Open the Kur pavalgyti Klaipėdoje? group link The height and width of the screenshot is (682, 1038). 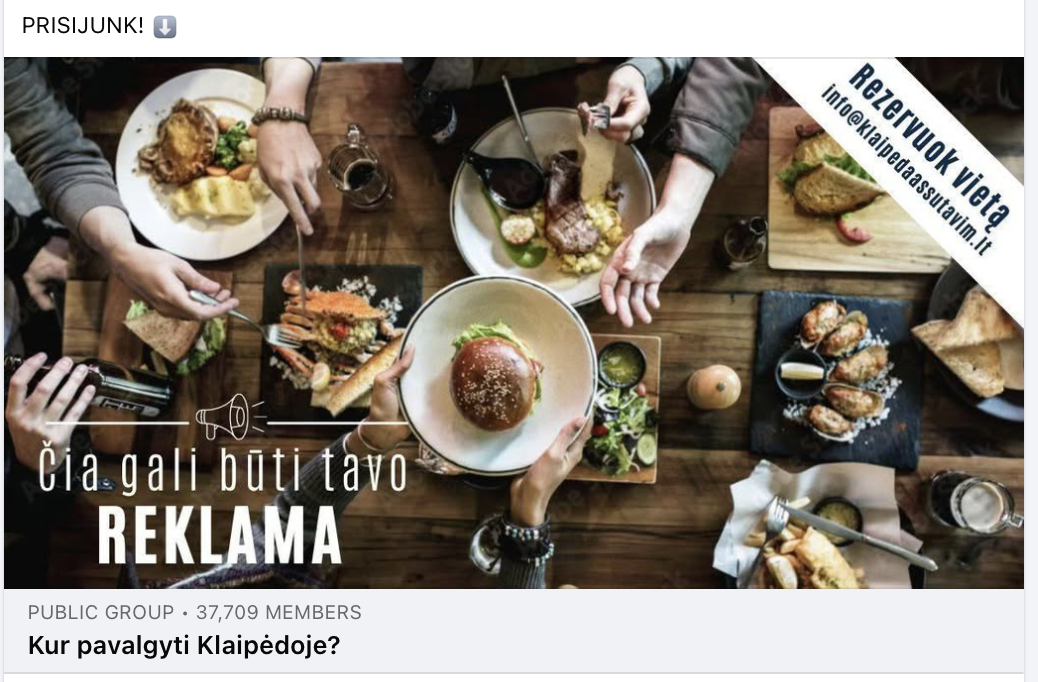(184, 645)
